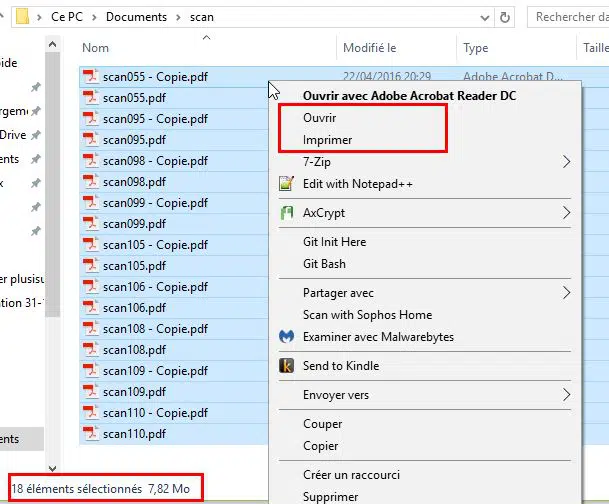The width and height of the screenshot is (609, 504).
Task: Click the scan folder breadcrumb segment
Action: pyautogui.click(x=202, y=17)
